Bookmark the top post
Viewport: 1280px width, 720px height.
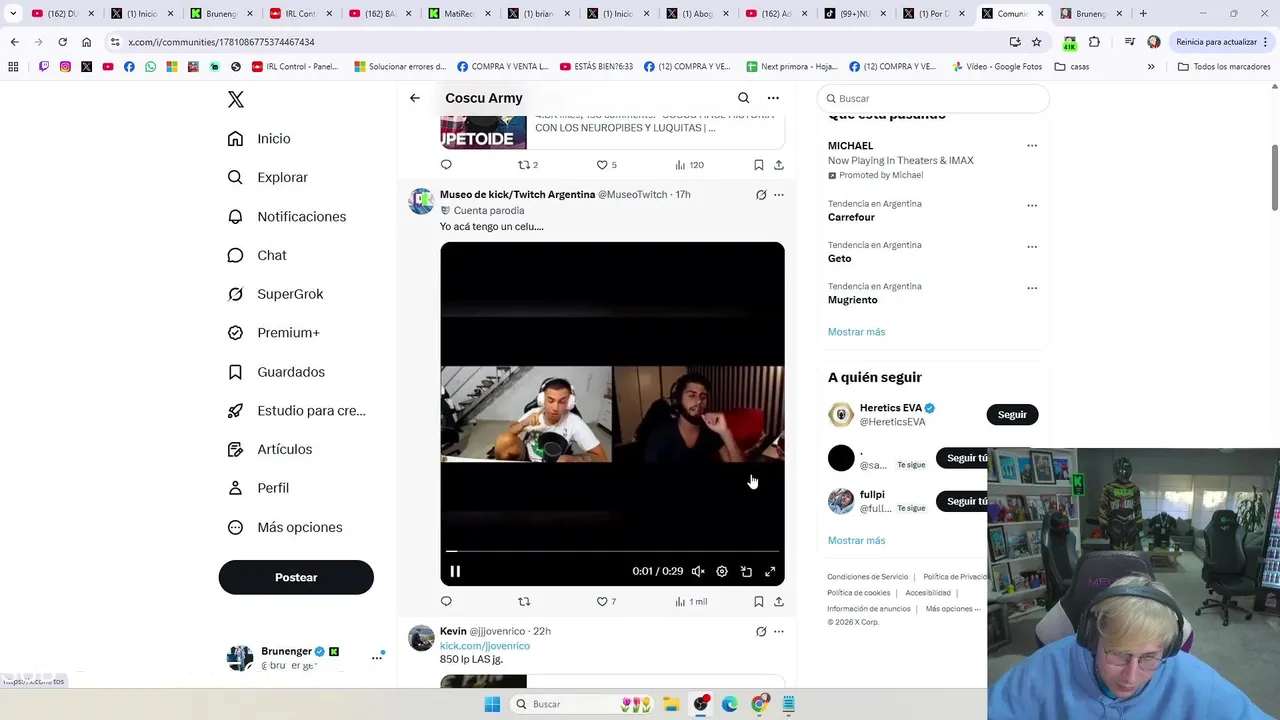759,165
